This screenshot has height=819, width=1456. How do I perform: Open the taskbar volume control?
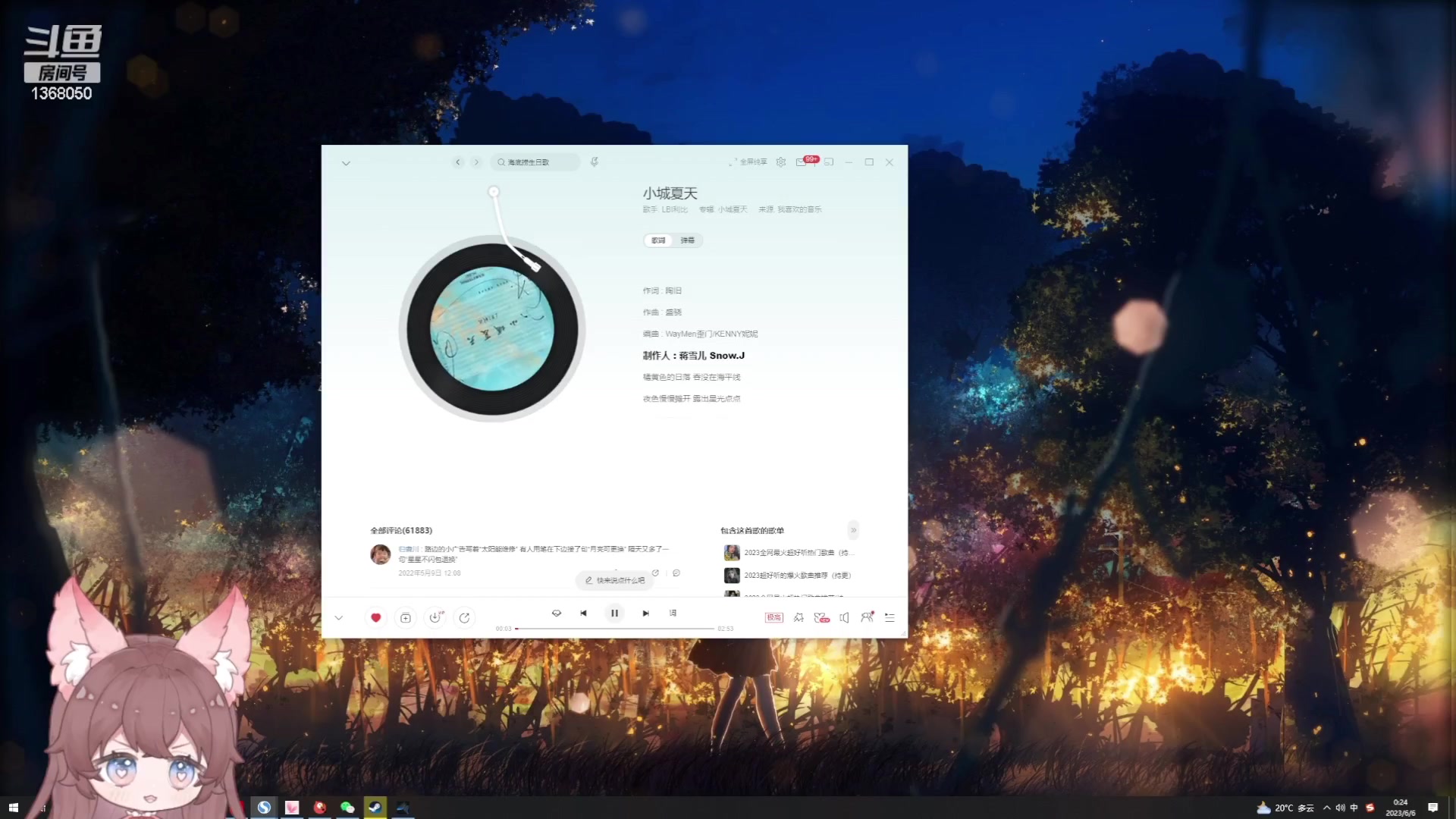(x=1340, y=808)
